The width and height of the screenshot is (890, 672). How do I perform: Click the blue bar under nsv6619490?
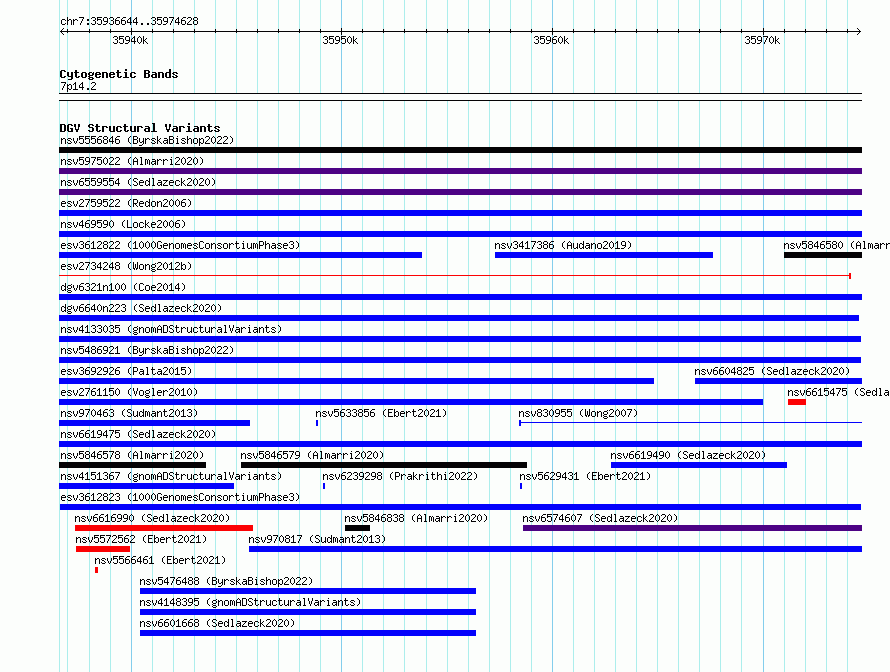[699, 465]
